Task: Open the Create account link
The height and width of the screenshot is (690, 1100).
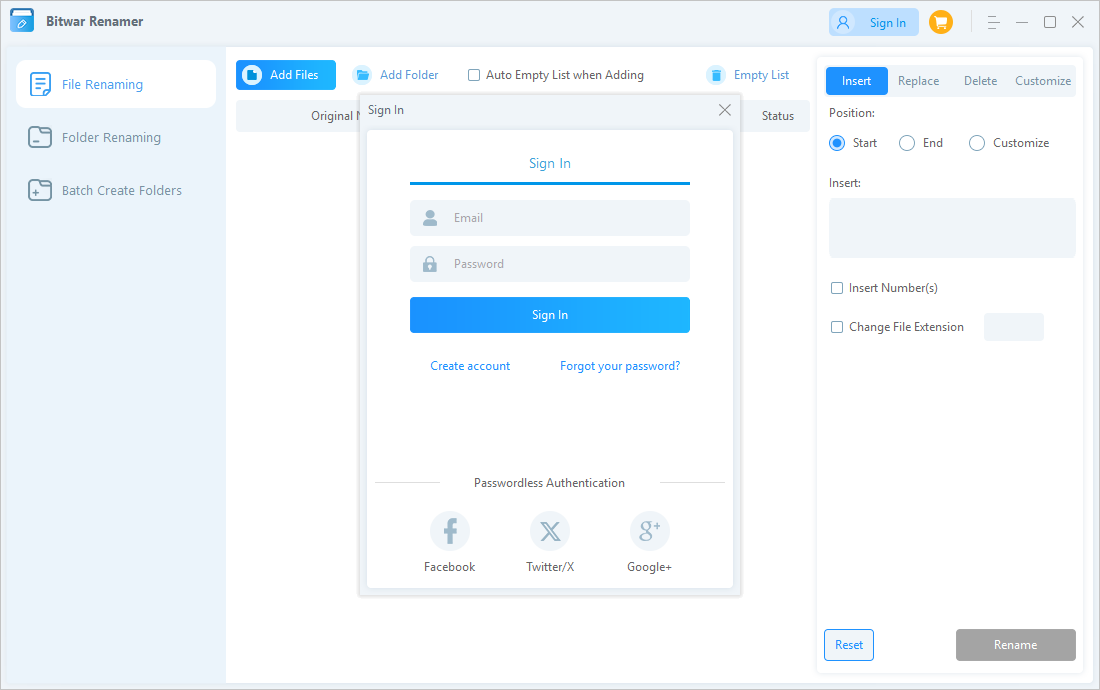Action: [x=470, y=366]
